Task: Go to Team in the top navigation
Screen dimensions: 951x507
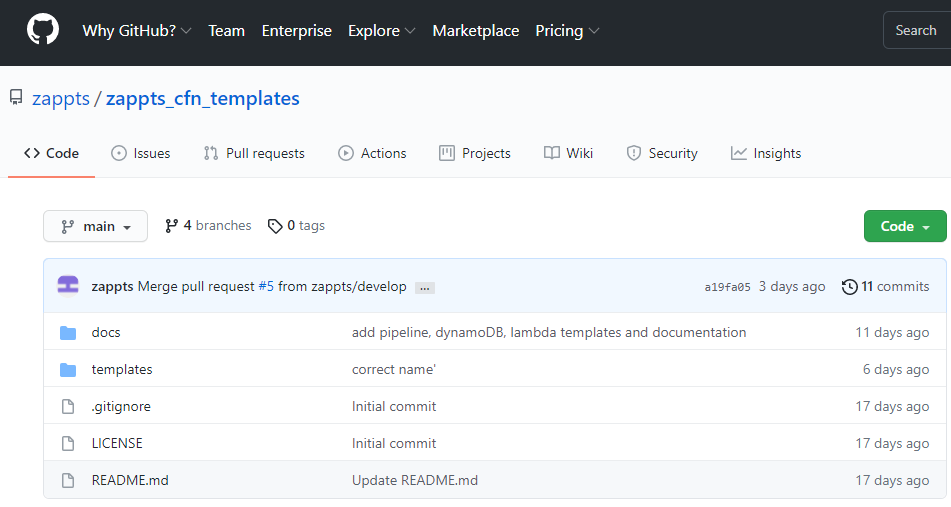Action: [x=226, y=30]
